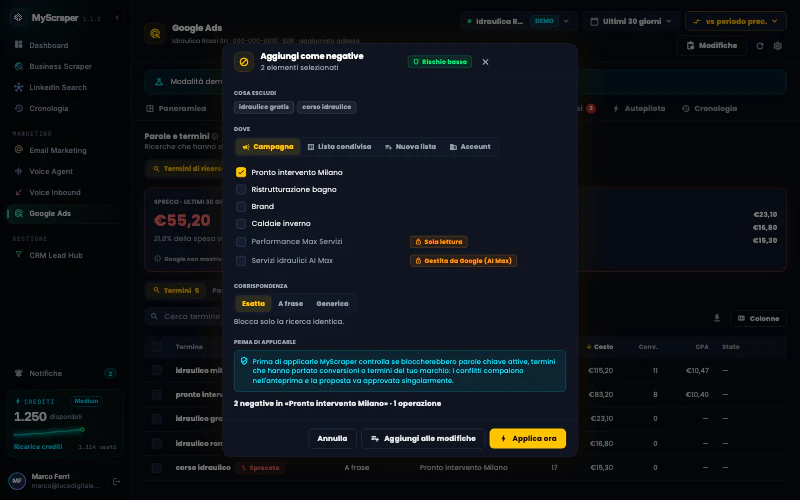
Task: Check the Caldaie inverno campaign
Action: (x=241, y=223)
